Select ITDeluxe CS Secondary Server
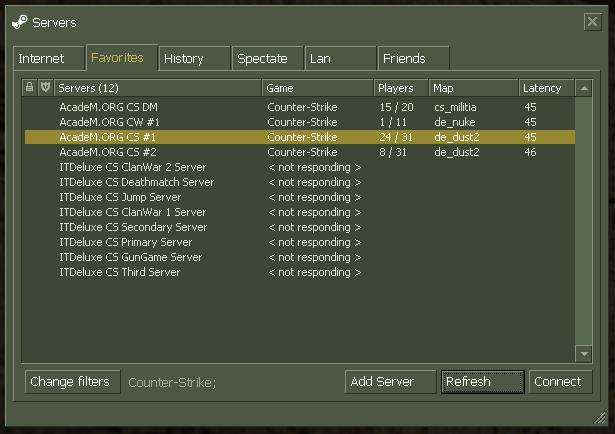The width and height of the screenshot is (615, 434). click(x=300, y=227)
